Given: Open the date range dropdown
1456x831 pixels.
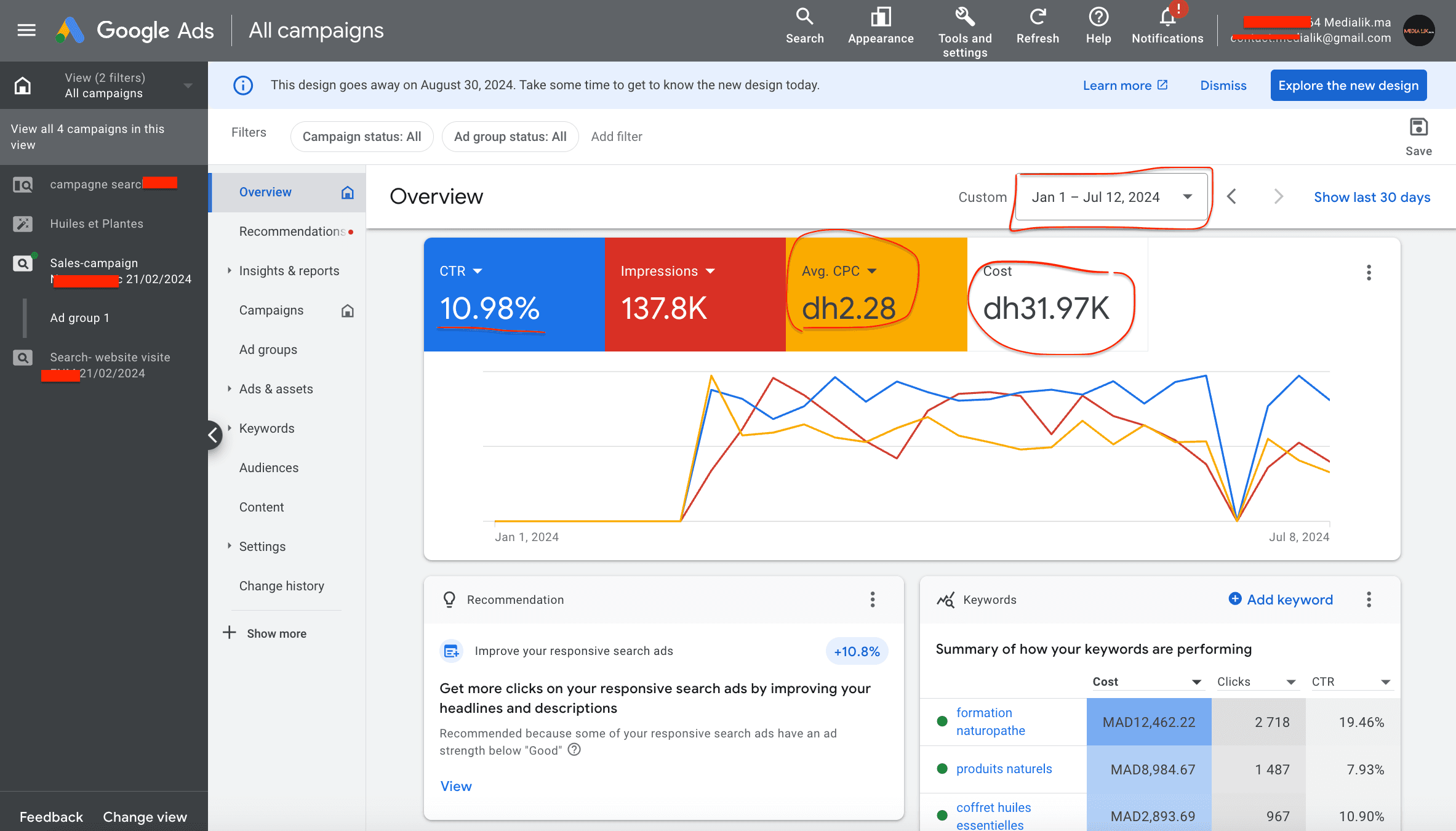Looking at the screenshot, I should pos(1111,197).
